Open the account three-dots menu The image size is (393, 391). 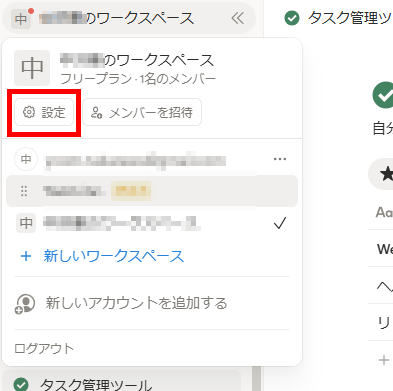coord(280,159)
